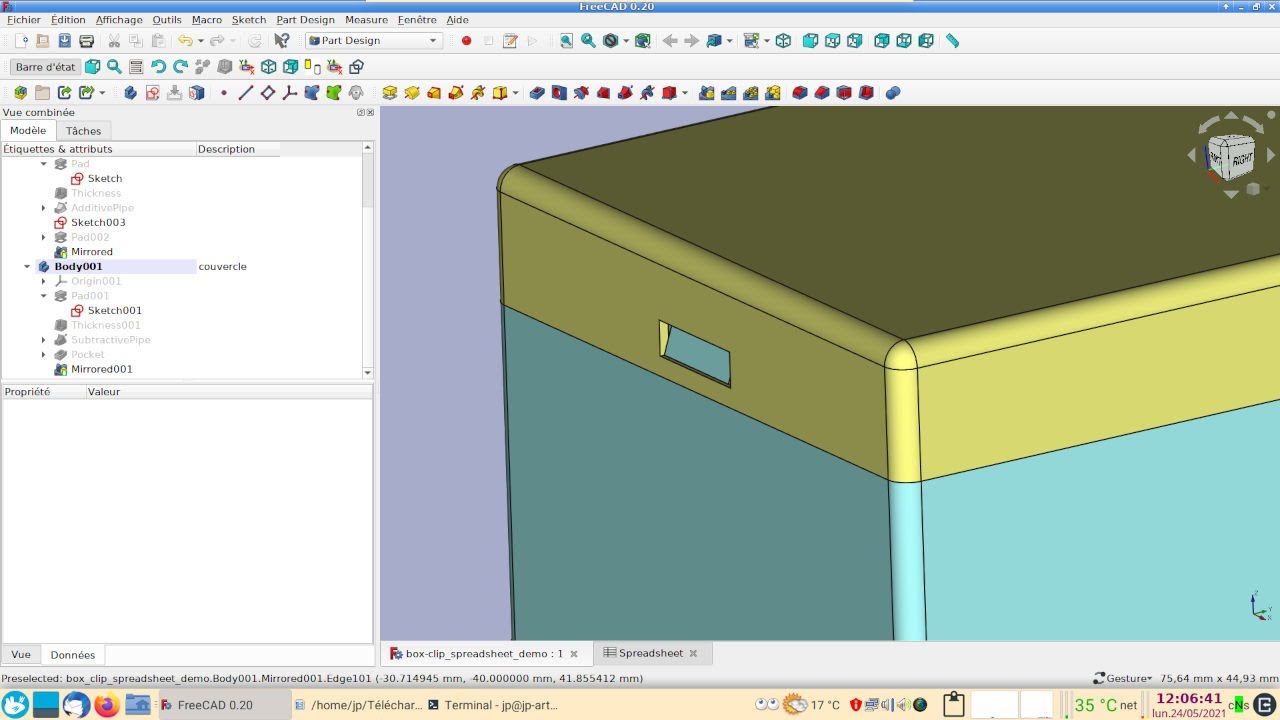Select Sketch001 in the model tree
This screenshot has width=1280, height=720.
tap(115, 311)
